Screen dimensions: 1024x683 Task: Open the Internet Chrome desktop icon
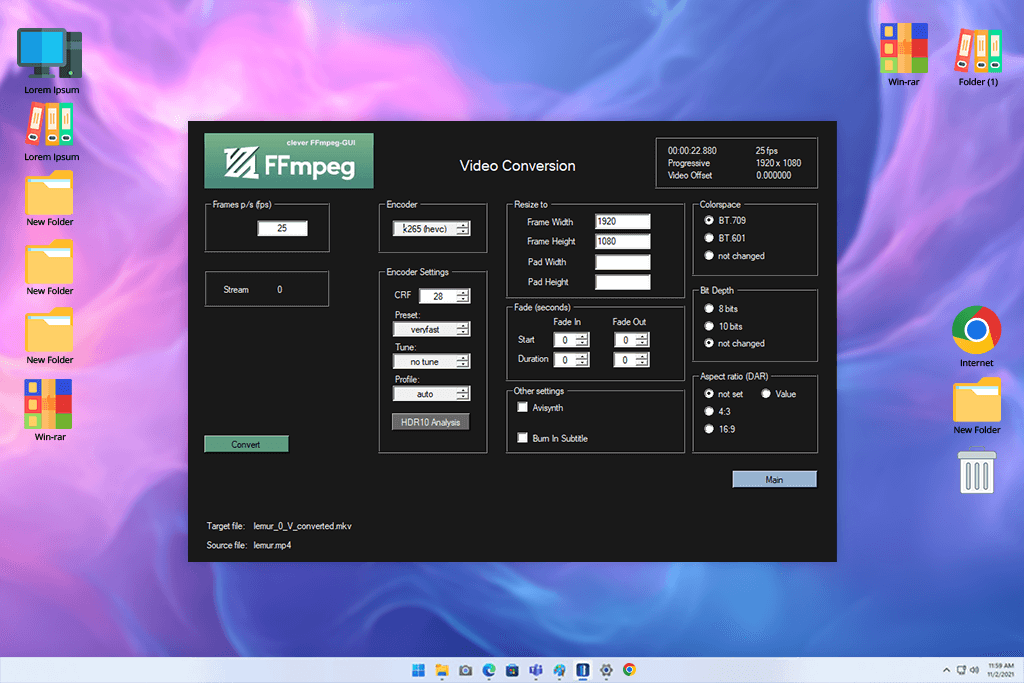tap(976, 336)
